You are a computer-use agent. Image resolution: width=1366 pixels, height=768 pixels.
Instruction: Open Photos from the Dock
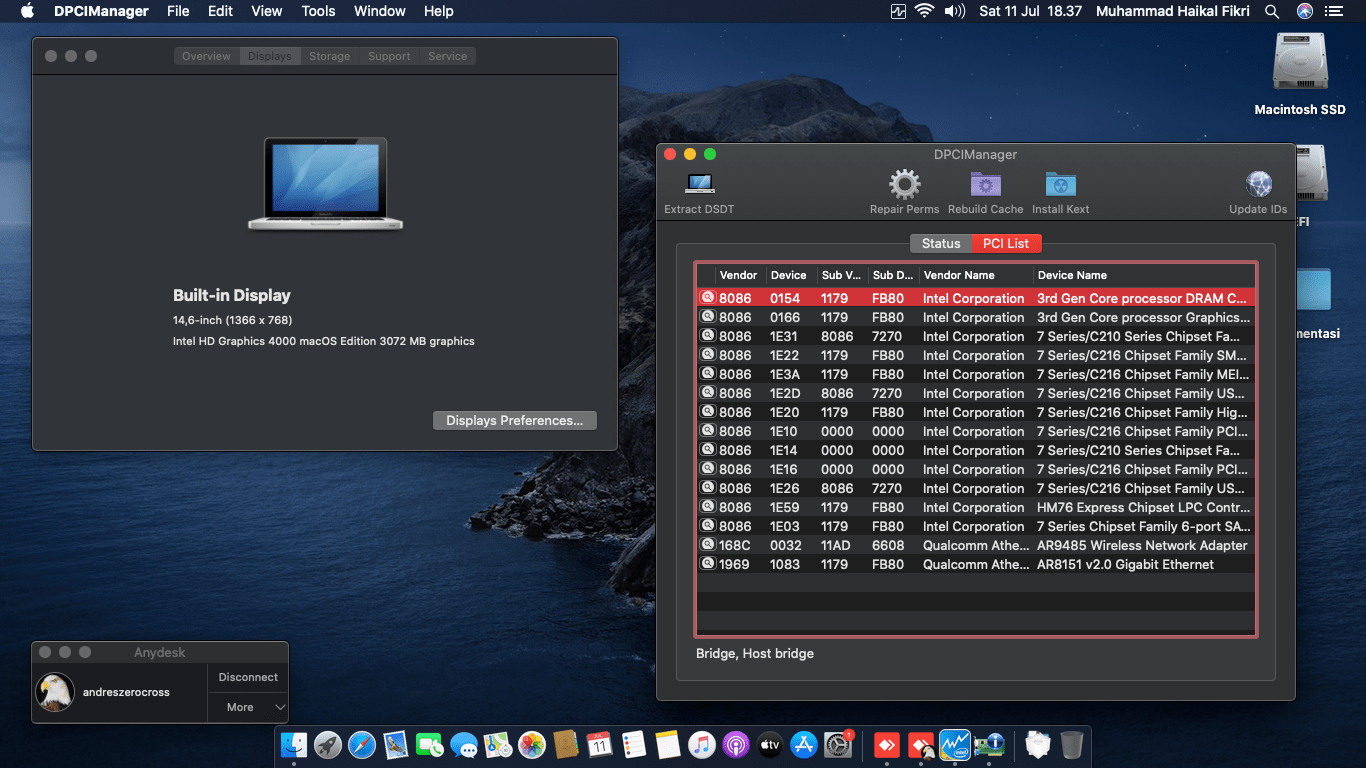click(x=532, y=744)
